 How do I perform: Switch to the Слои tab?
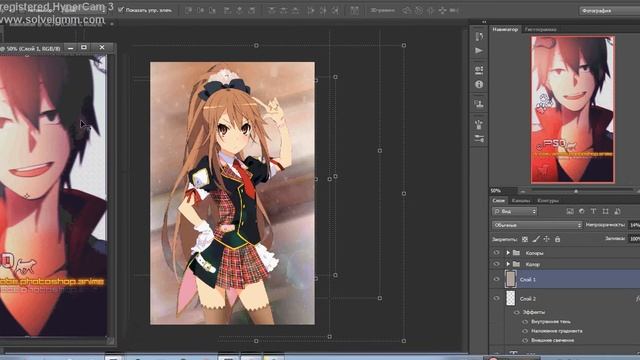(x=498, y=200)
